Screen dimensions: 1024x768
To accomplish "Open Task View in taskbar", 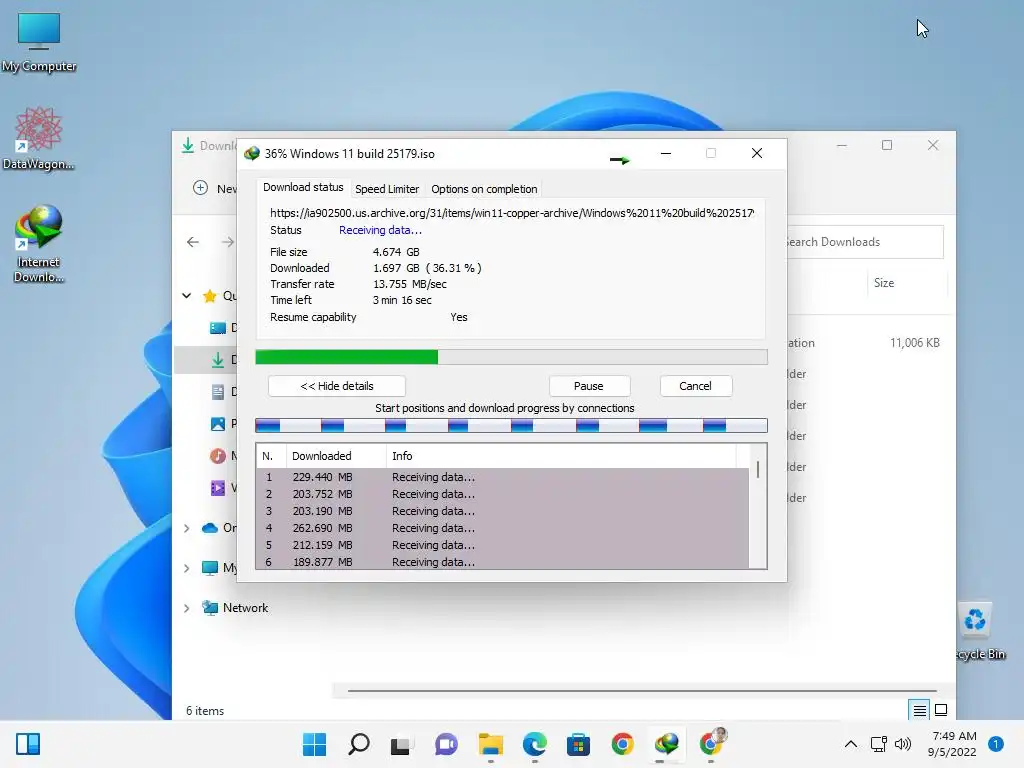I will pos(400,744).
